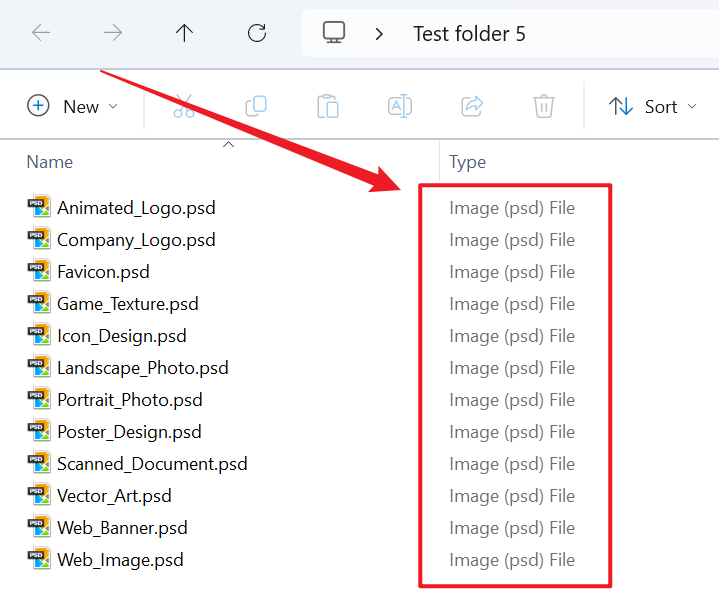The height and width of the screenshot is (602, 719).
Task: Select Icon_Design.psd file name
Action: 122,336
